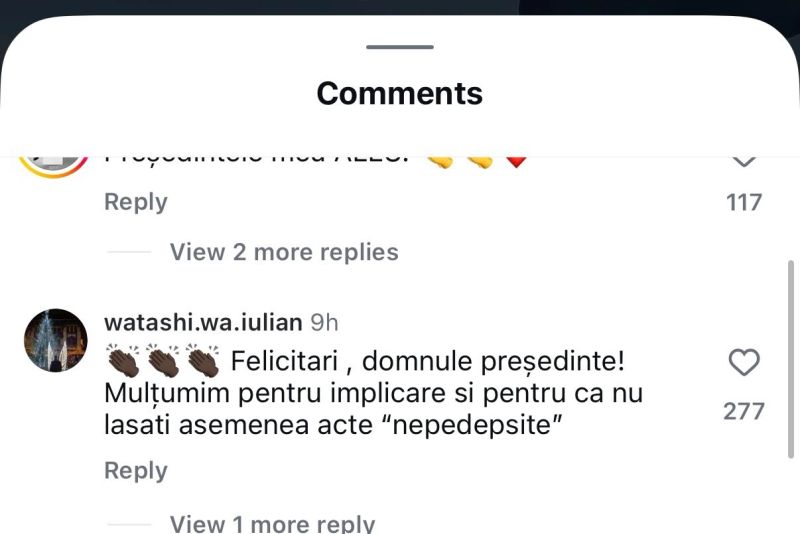View who liked via the 277 count

tap(744, 411)
